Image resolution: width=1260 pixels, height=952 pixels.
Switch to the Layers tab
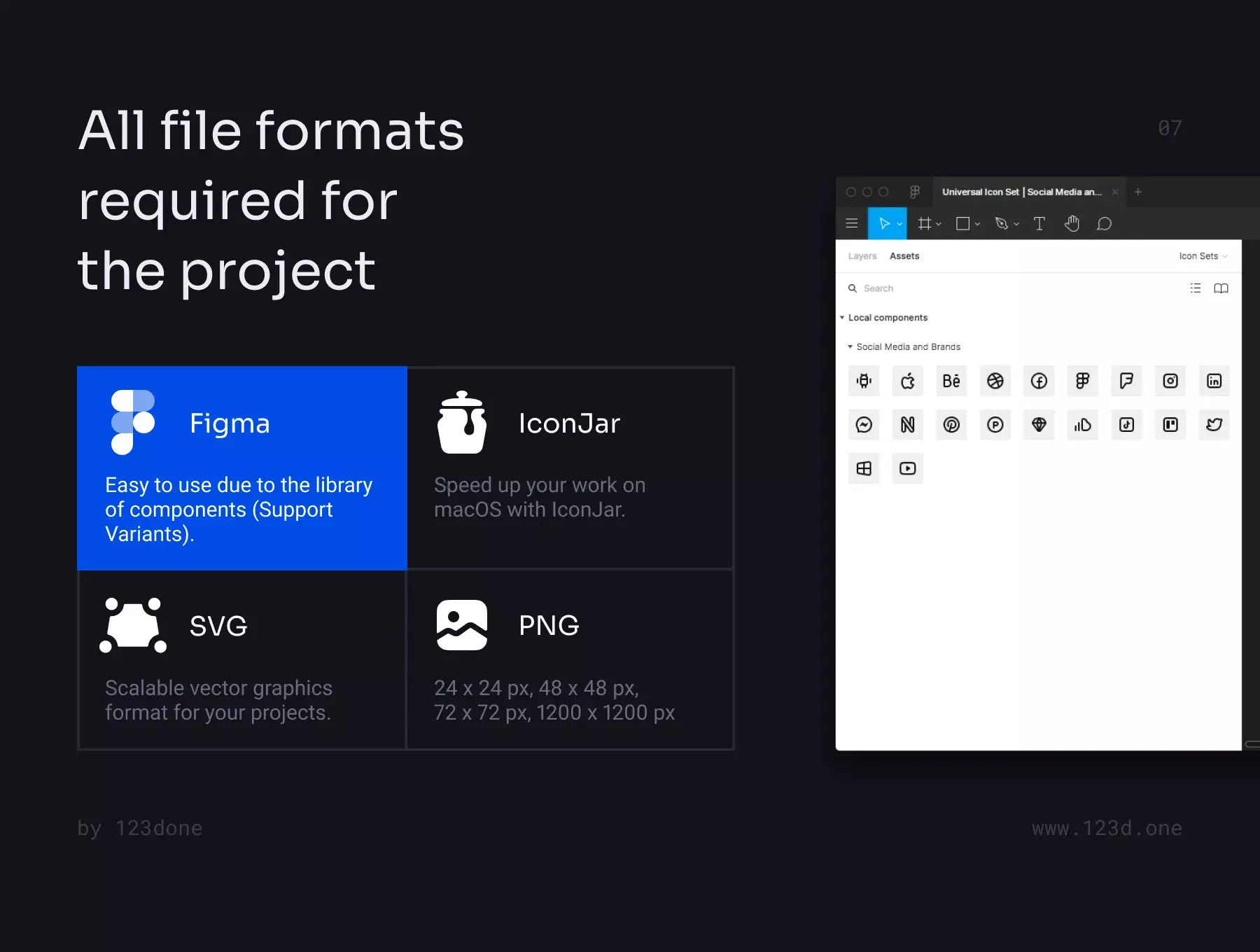[862, 256]
